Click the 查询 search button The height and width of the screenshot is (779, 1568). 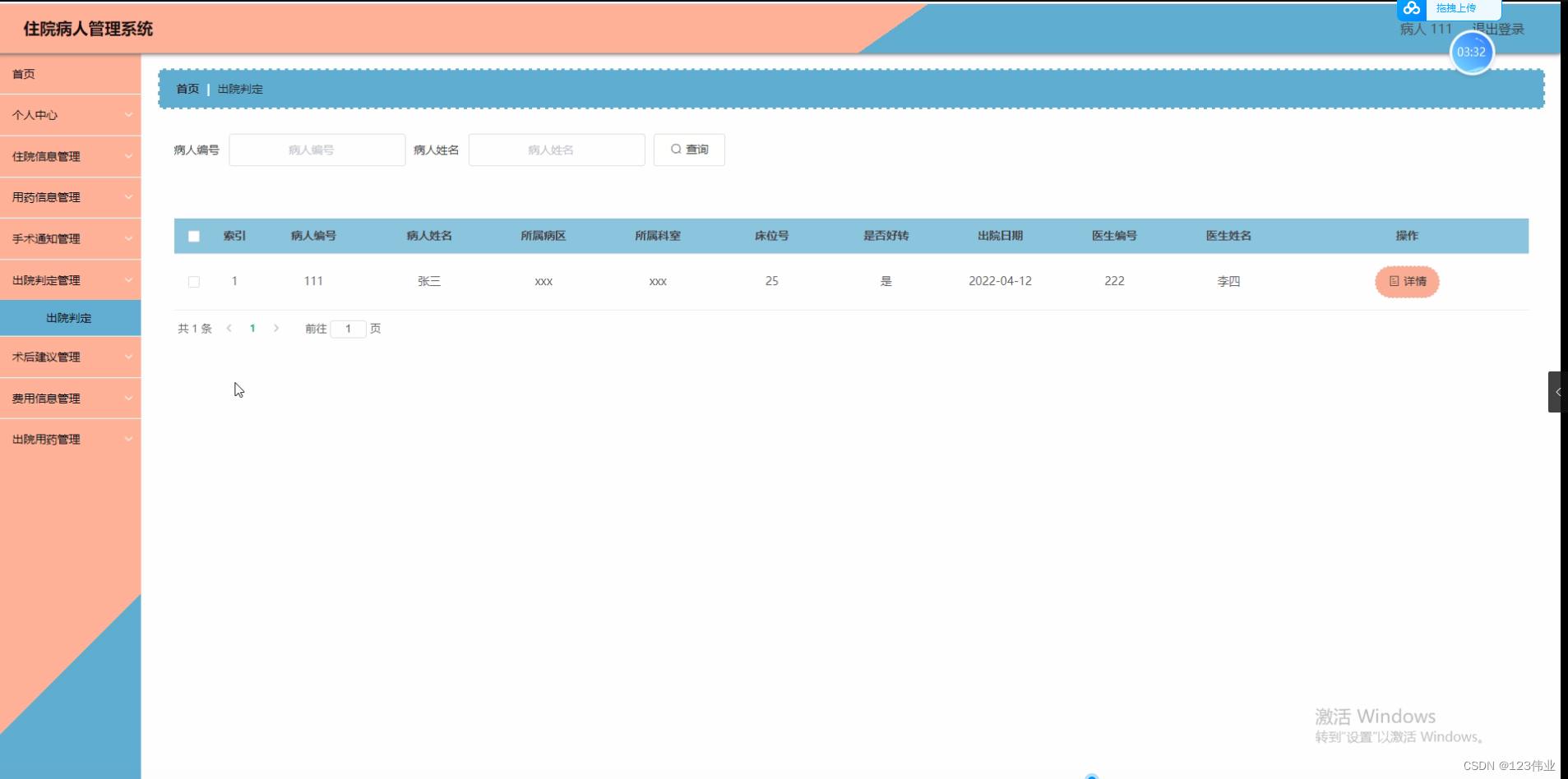pyautogui.click(x=689, y=150)
